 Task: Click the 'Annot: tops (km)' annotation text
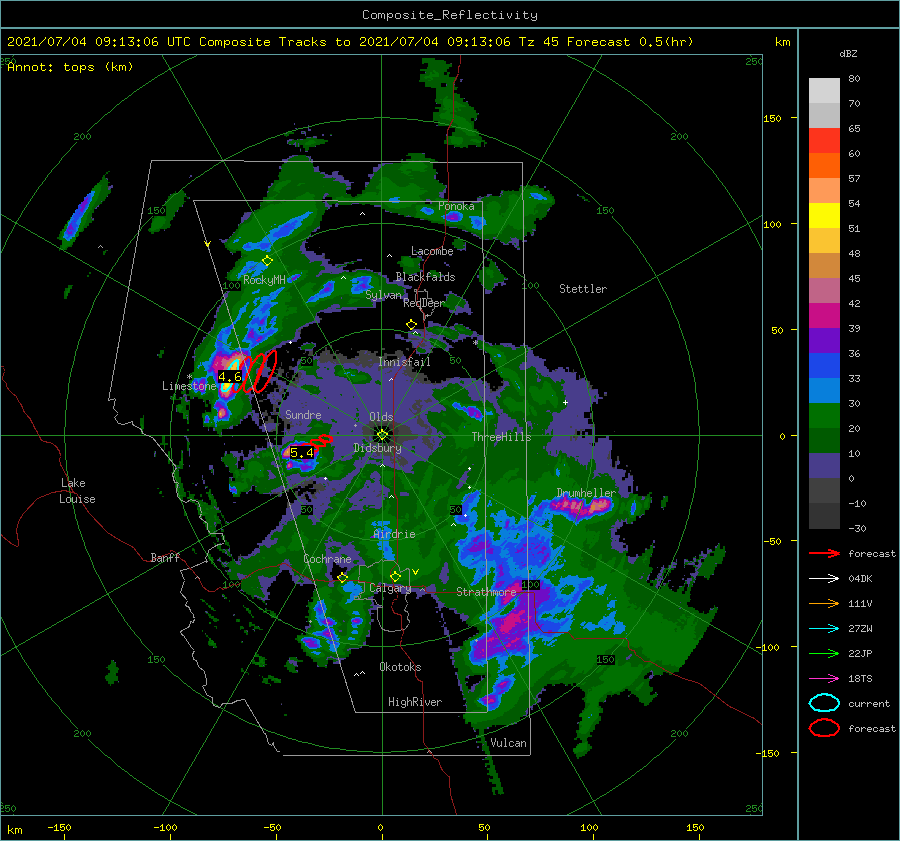pos(70,67)
